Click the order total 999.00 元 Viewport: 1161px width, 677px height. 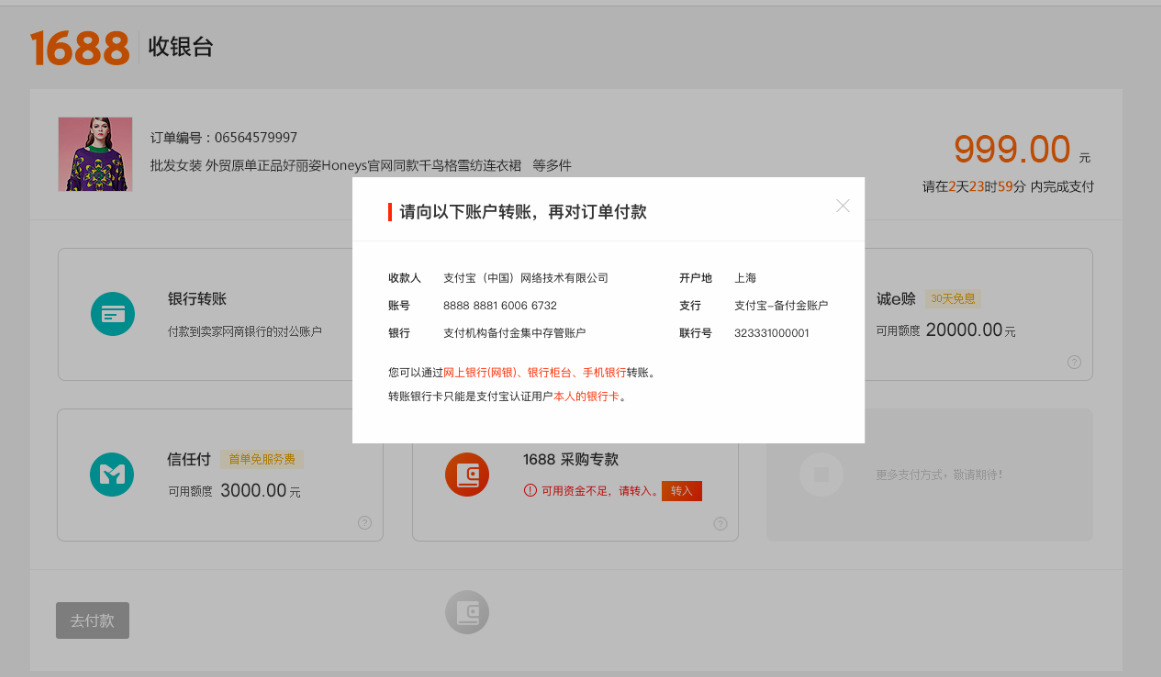(x=1022, y=150)
